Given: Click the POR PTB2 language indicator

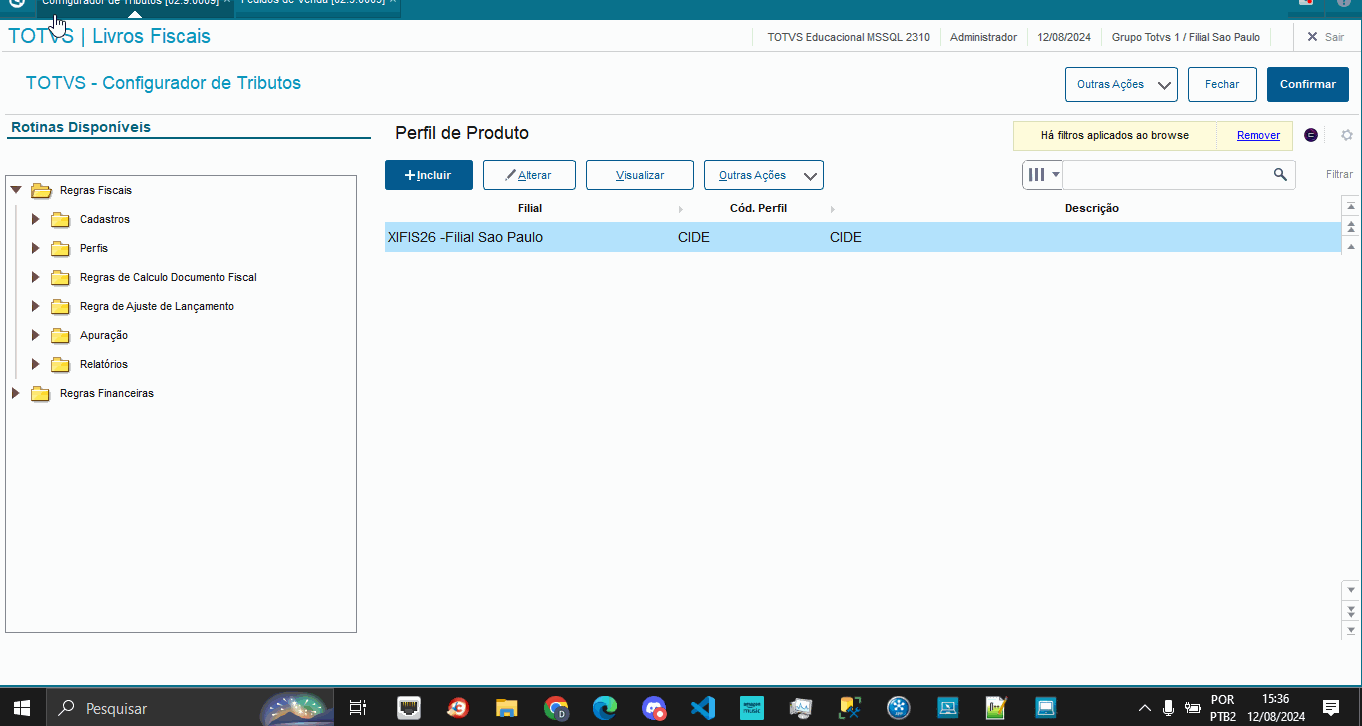Looking at the screenshot, I should [1222, 708].
